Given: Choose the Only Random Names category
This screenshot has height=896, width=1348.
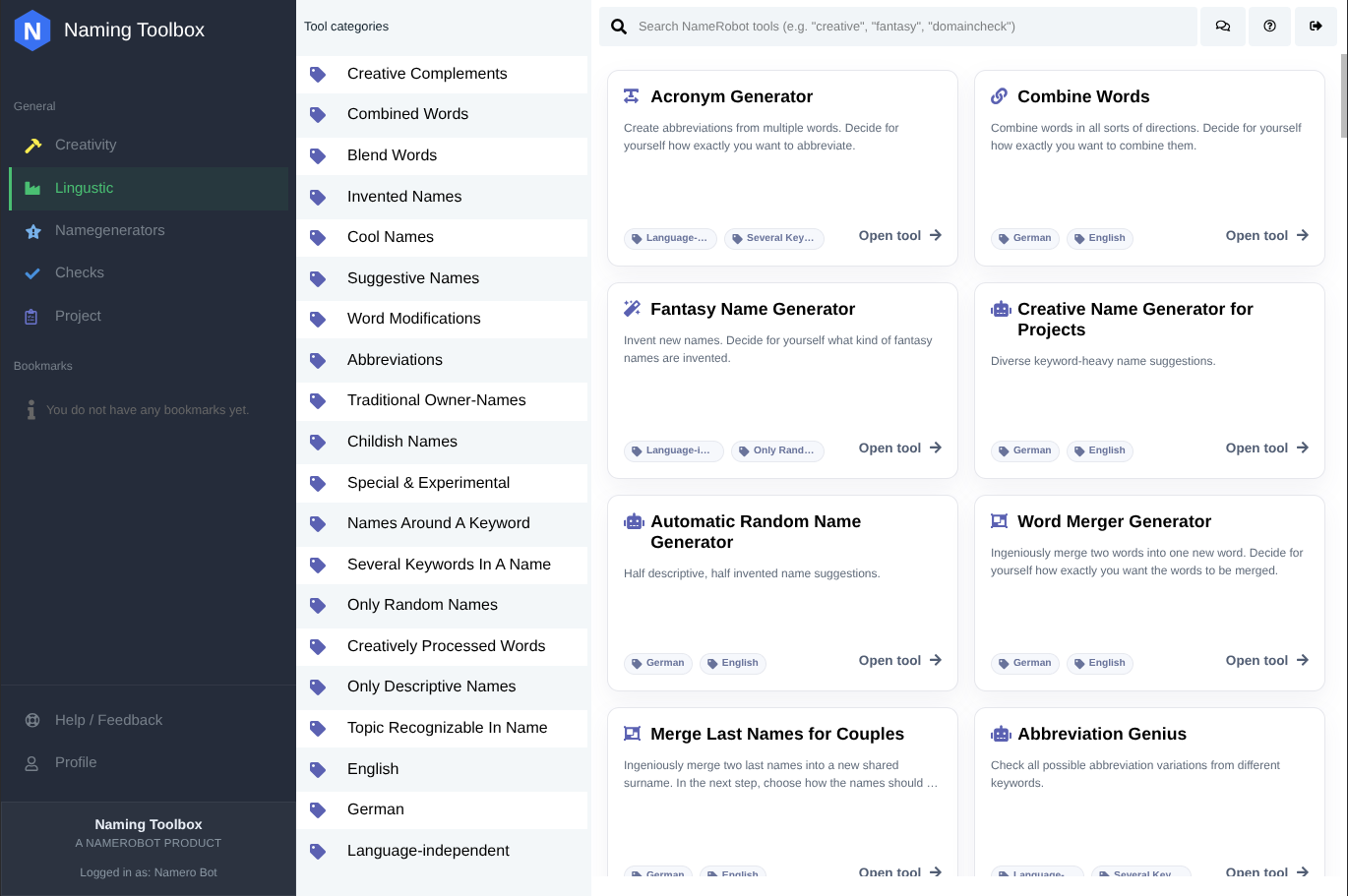Looking at the screenshot, I should [422, 605].
